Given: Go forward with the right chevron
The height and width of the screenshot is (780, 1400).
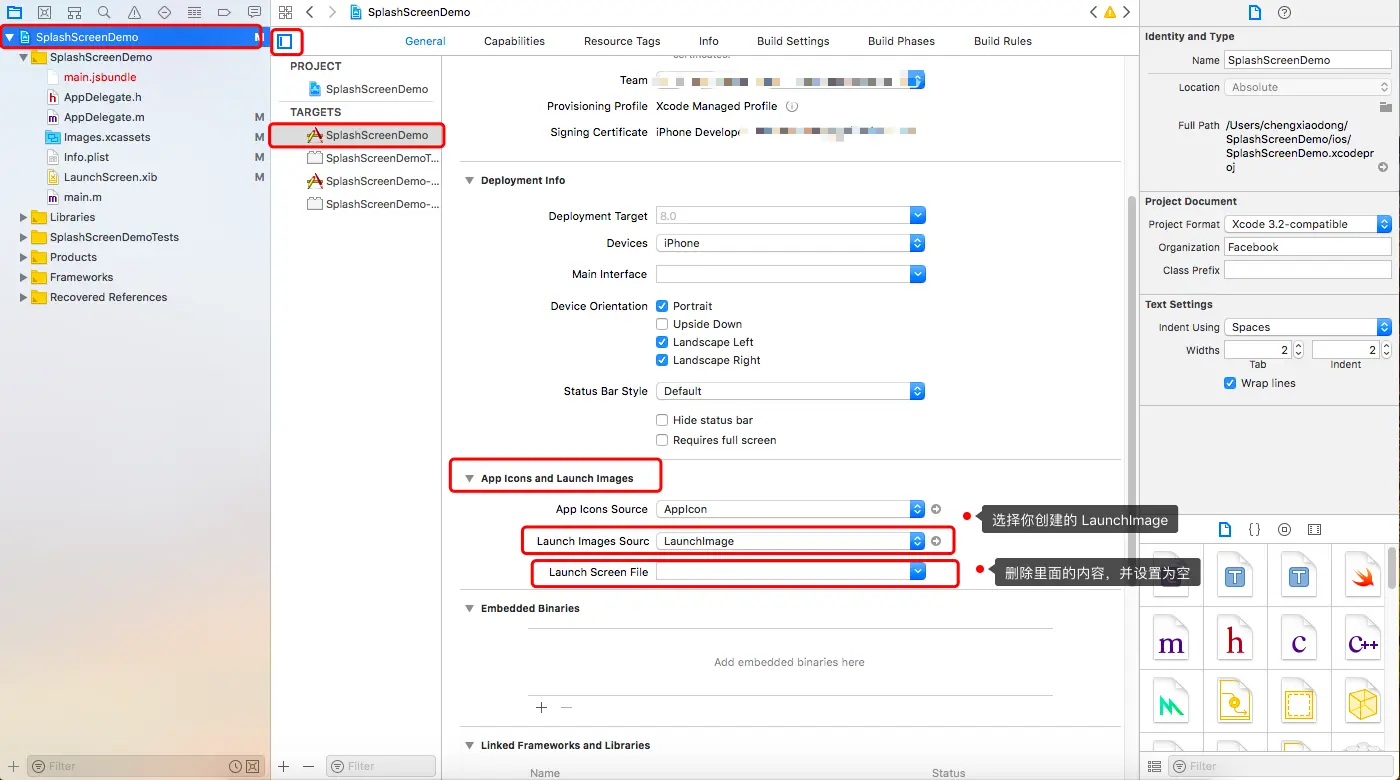Looking at the screenshot, I should coord(332,12).
